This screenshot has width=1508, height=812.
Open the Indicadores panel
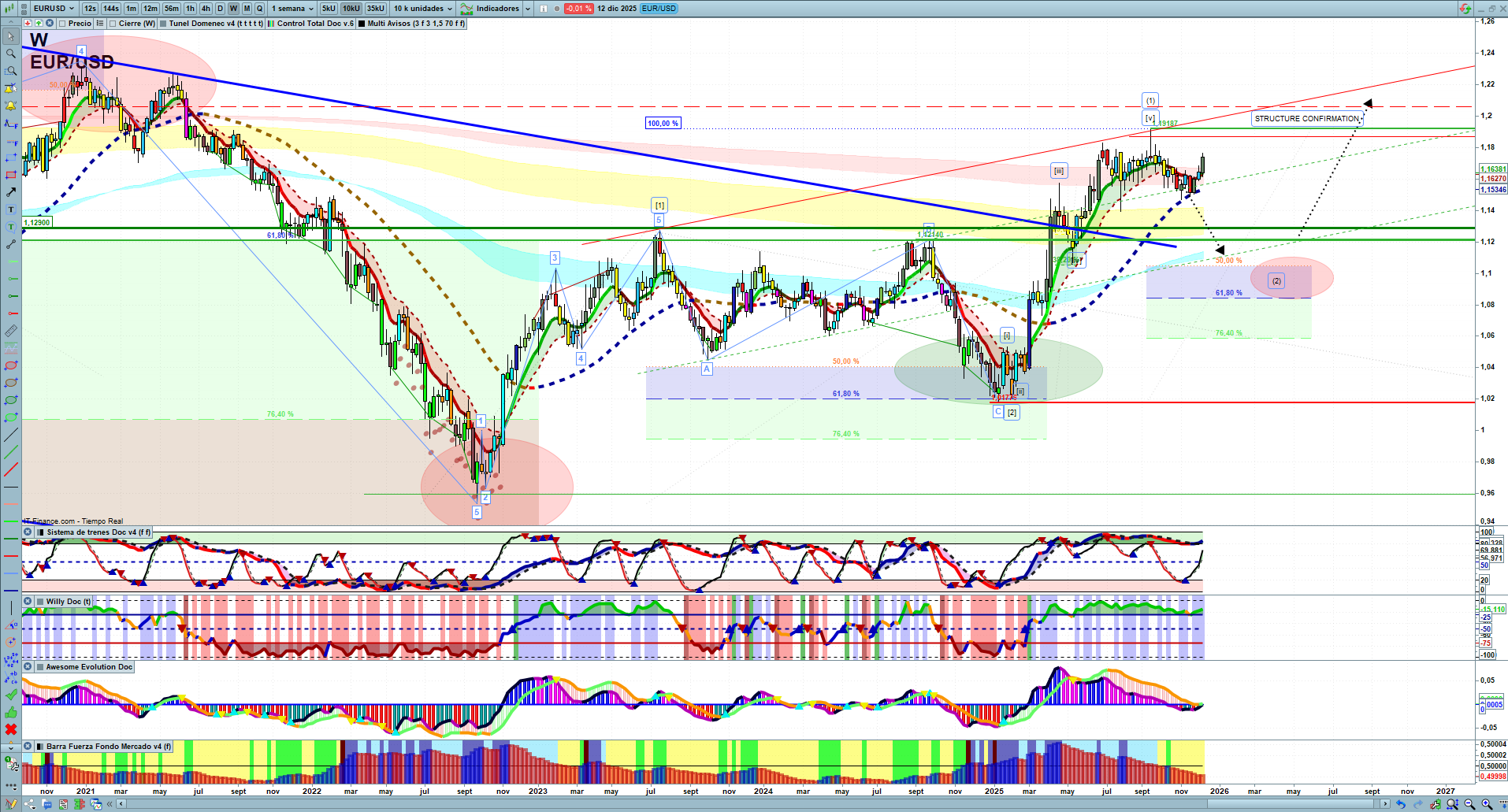(490, 9)
